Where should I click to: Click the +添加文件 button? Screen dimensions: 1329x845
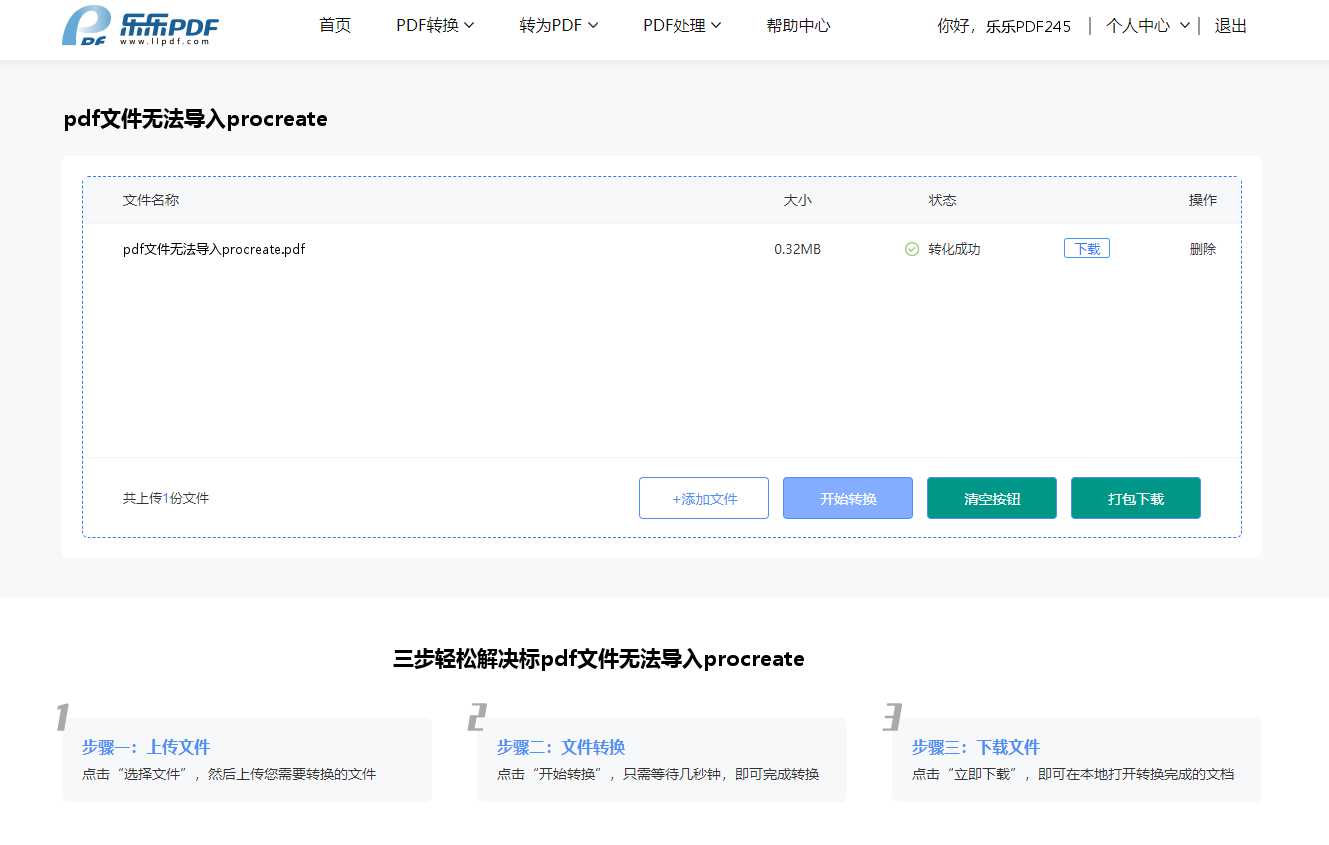pos(704,498)
